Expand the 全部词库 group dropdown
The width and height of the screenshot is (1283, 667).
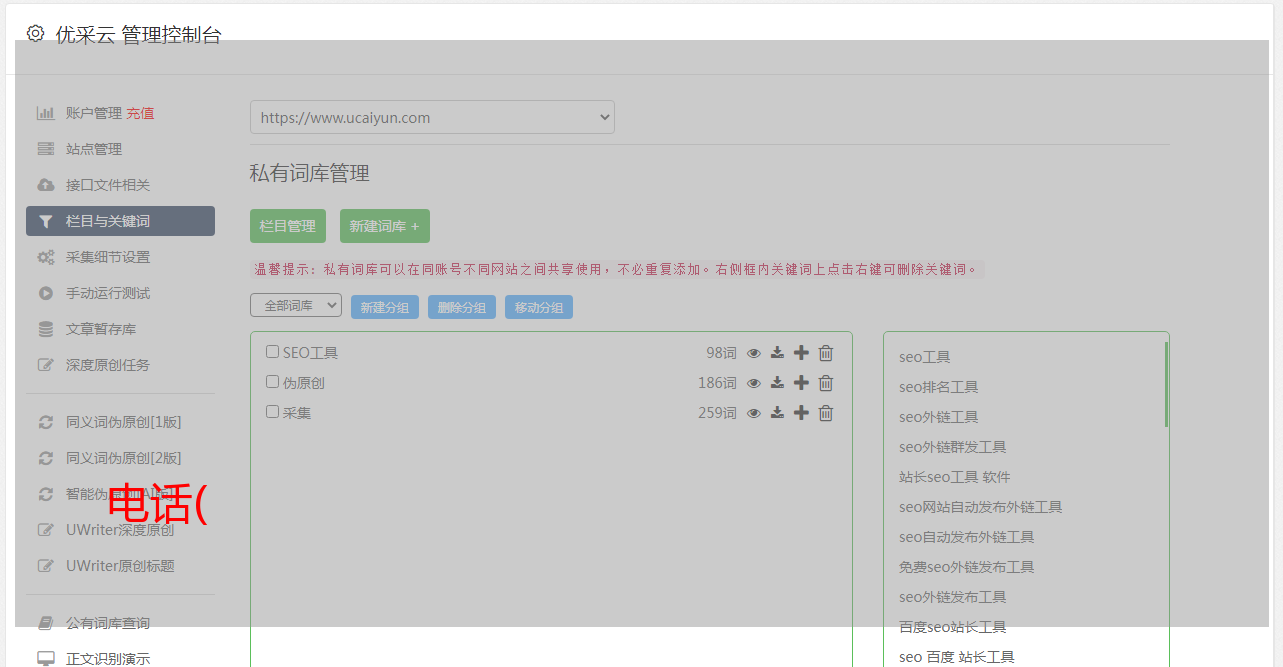click(x=296, y=306)
